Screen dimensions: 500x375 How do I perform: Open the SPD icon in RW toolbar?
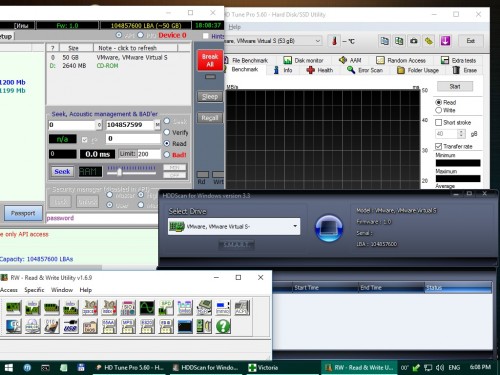pos(166,308)
